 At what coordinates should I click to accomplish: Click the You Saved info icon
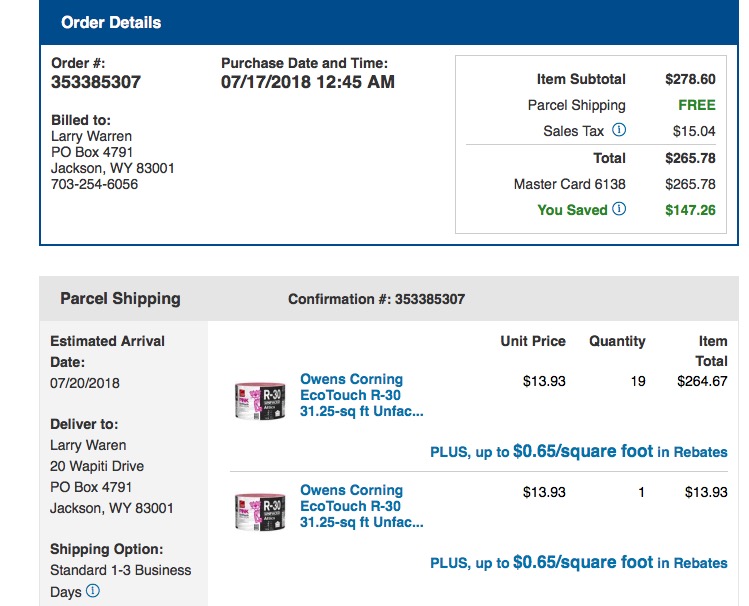[x=619, y=209]
